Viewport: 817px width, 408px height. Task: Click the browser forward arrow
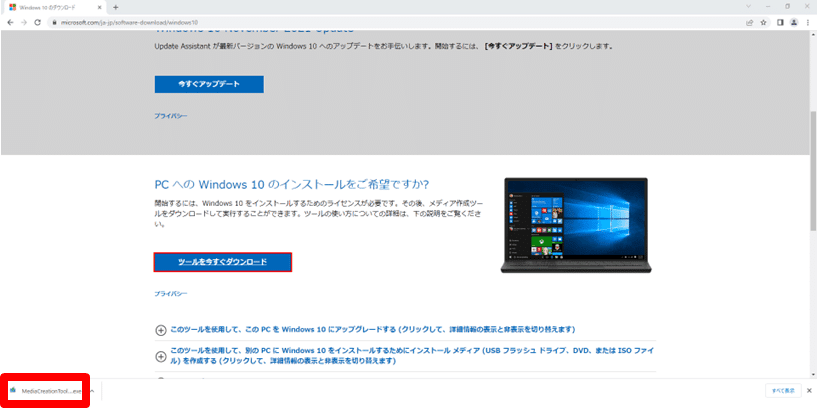(x=24, y=22)
